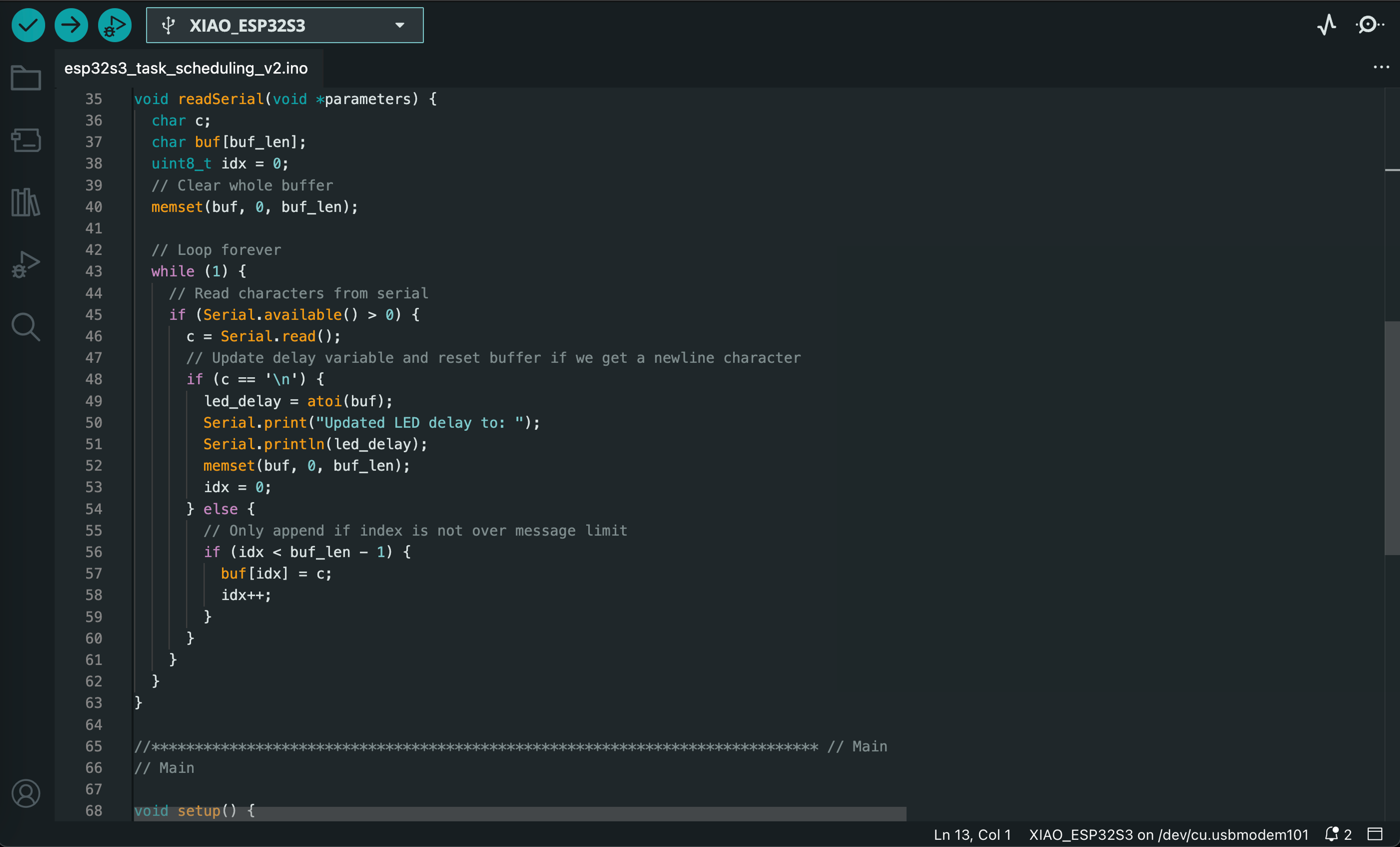1400x847 pixels.
Task: Click the vertical editor scrollbar thumb
Action: pos(1392,437)
